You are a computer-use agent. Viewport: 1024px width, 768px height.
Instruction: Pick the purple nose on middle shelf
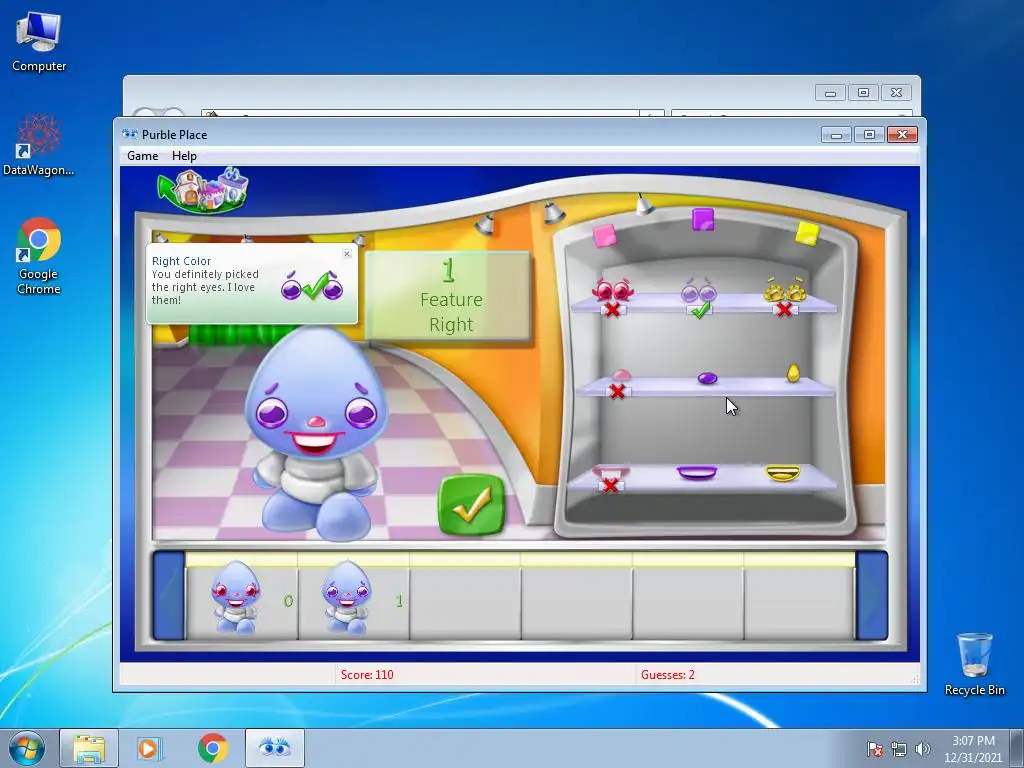coord(707,378)
